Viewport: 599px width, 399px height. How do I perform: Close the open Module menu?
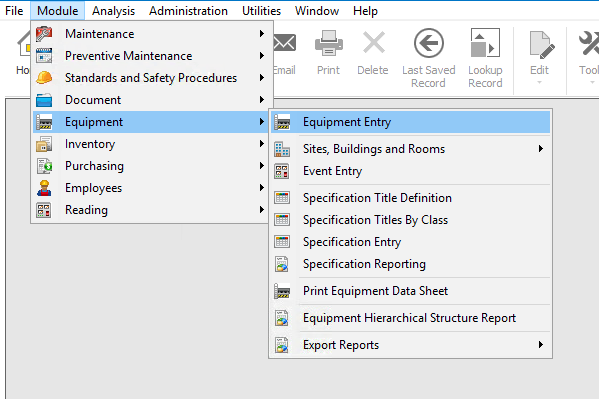click(57, 11)
